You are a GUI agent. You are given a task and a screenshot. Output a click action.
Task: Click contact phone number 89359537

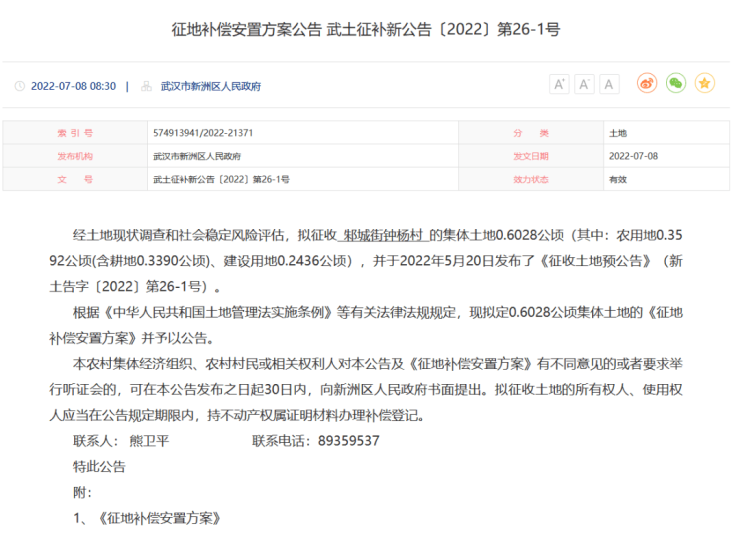[346, 440]
